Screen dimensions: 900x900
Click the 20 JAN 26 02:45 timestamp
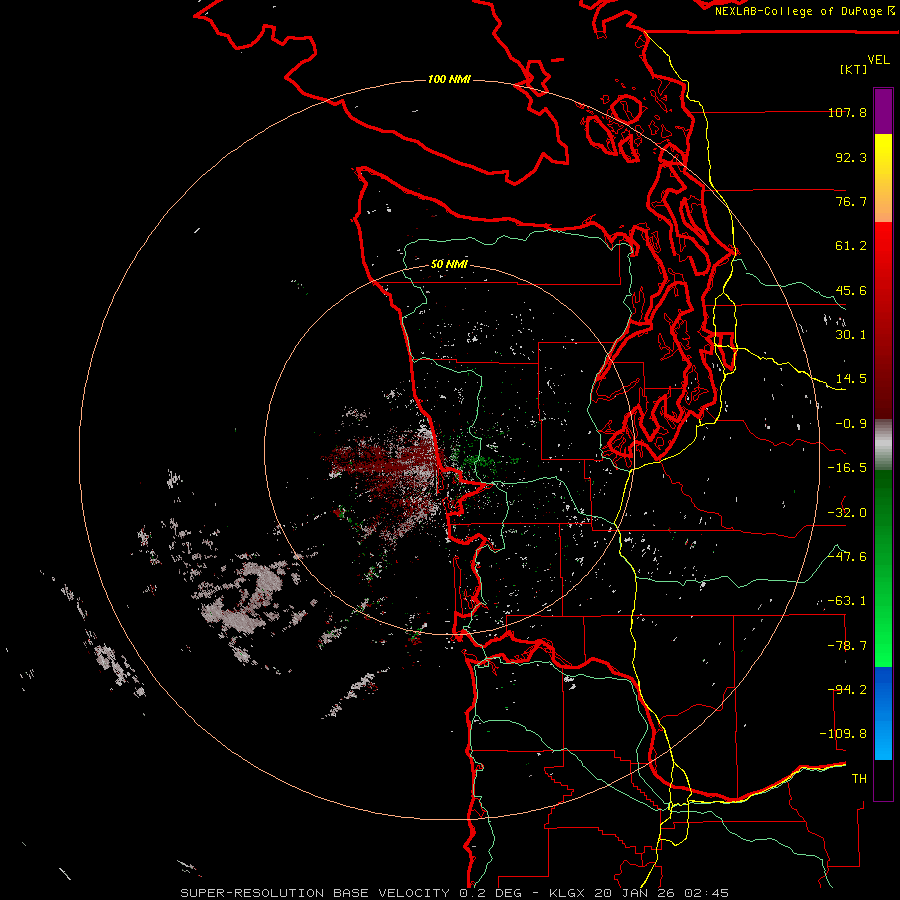661,893
